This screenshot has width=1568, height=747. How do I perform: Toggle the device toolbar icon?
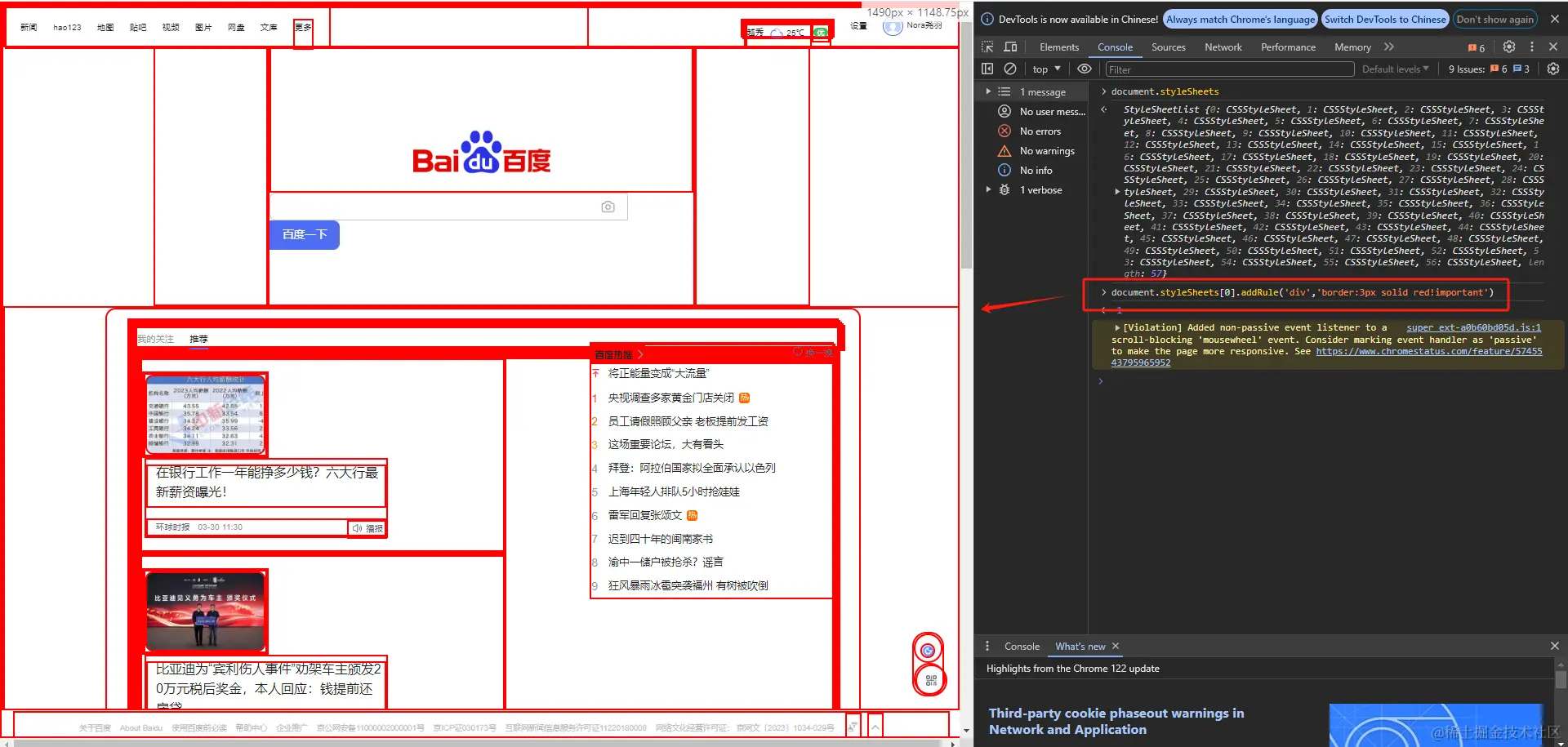click(x=1010, y=47)
